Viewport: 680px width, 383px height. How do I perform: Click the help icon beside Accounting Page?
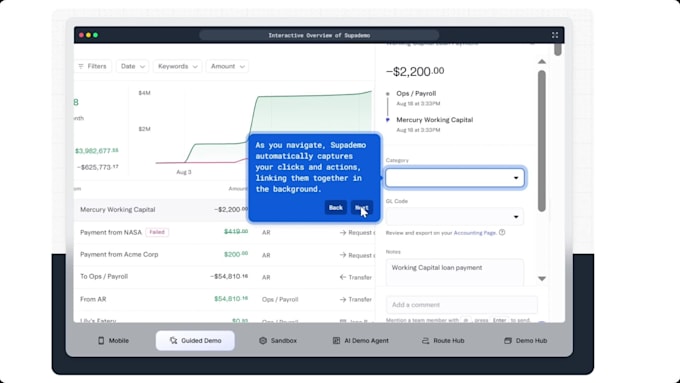pos(502,232)
